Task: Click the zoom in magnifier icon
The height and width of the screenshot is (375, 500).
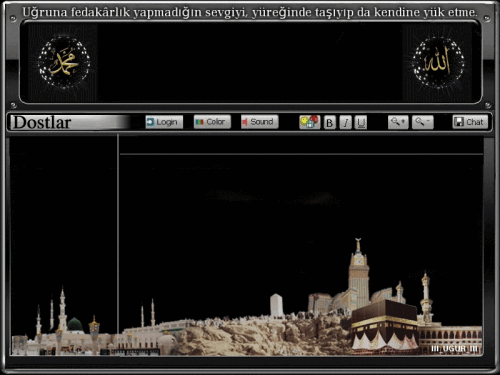Action: click(x=398, y=122)
